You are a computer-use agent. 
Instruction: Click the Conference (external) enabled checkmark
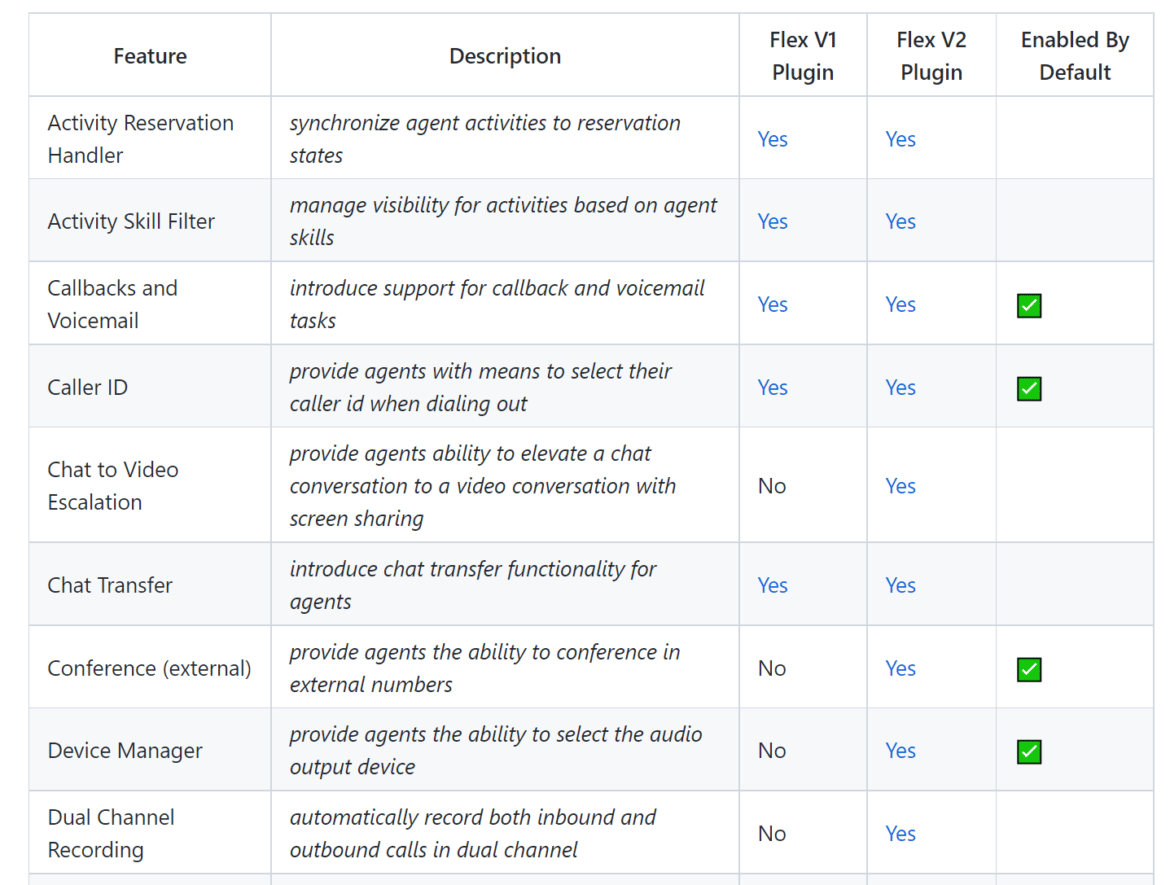(x=1028, y=669)
